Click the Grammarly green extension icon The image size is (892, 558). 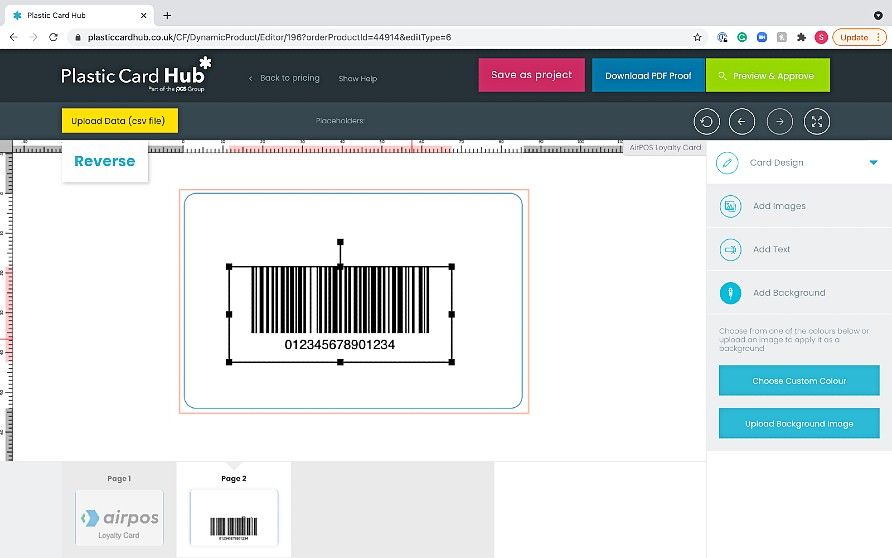click(x=742, y=38)
